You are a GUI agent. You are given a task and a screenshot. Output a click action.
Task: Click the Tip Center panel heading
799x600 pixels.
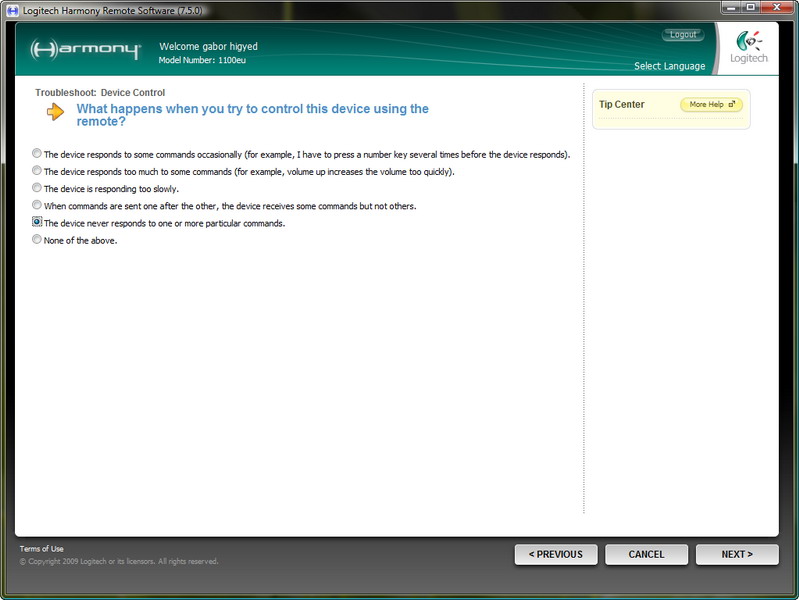pyautogui.click(x=621, y=104)
